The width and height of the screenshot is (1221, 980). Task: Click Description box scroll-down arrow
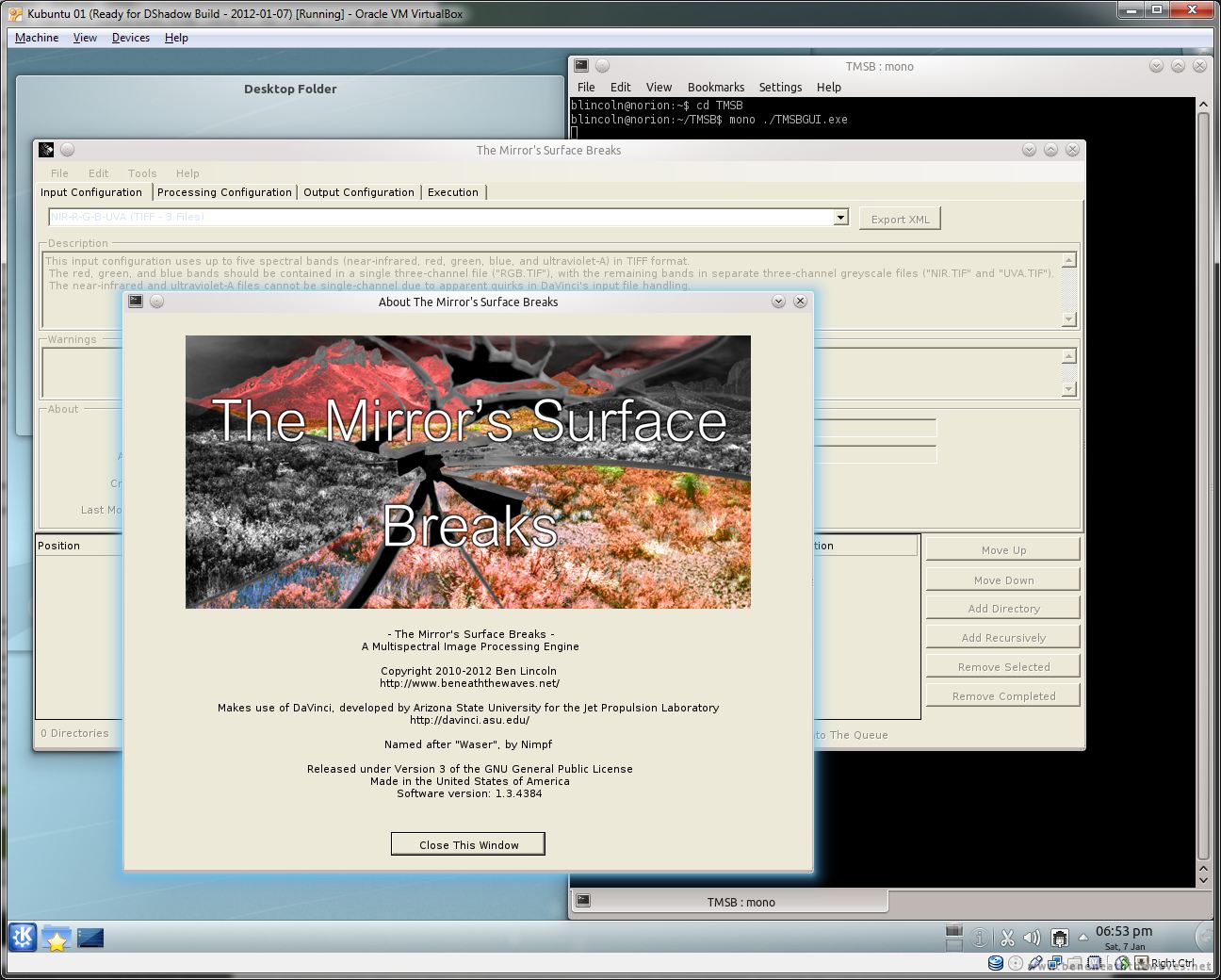[1068, 319]
